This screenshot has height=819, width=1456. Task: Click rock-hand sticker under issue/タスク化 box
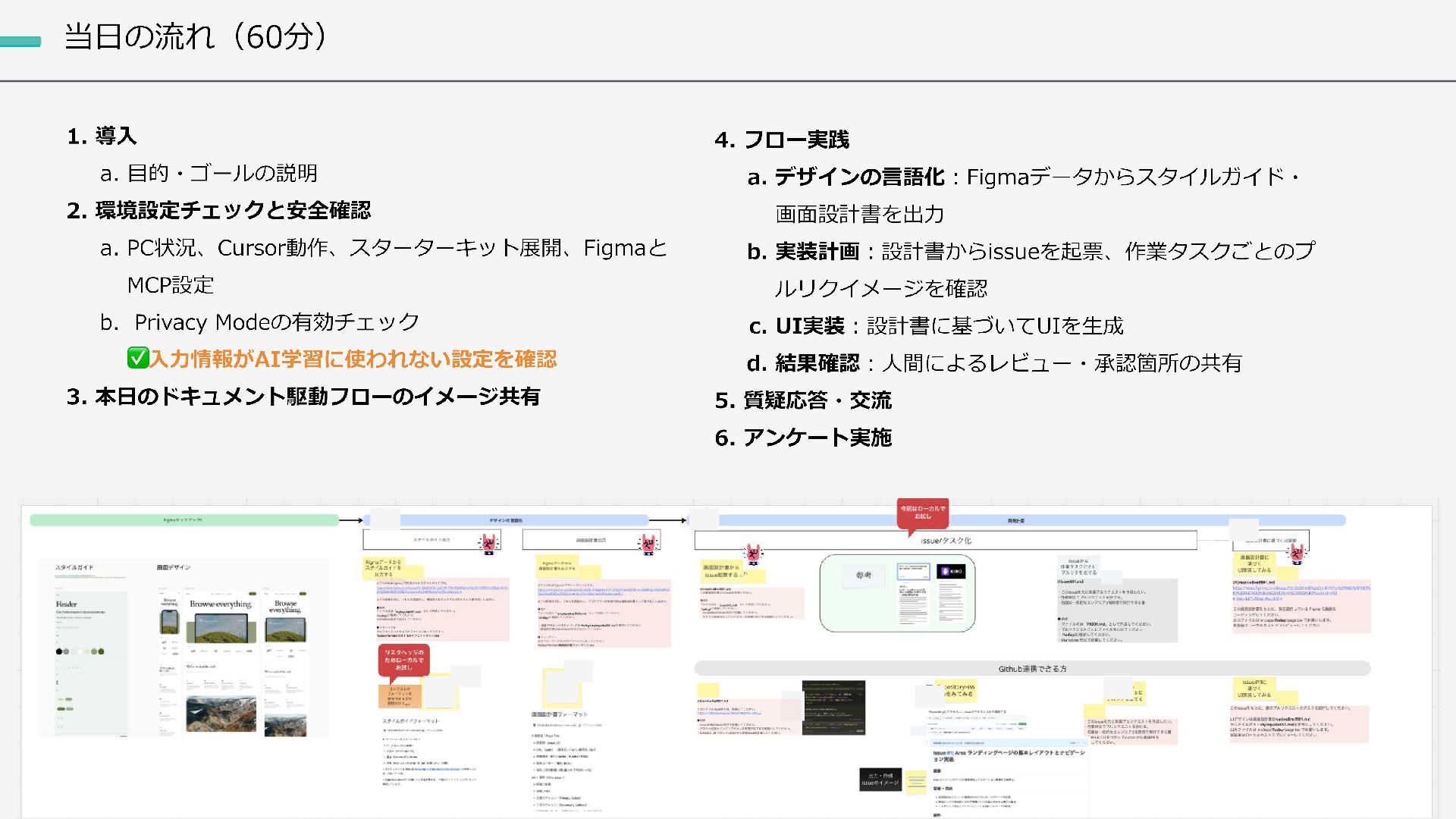[752, 554]
